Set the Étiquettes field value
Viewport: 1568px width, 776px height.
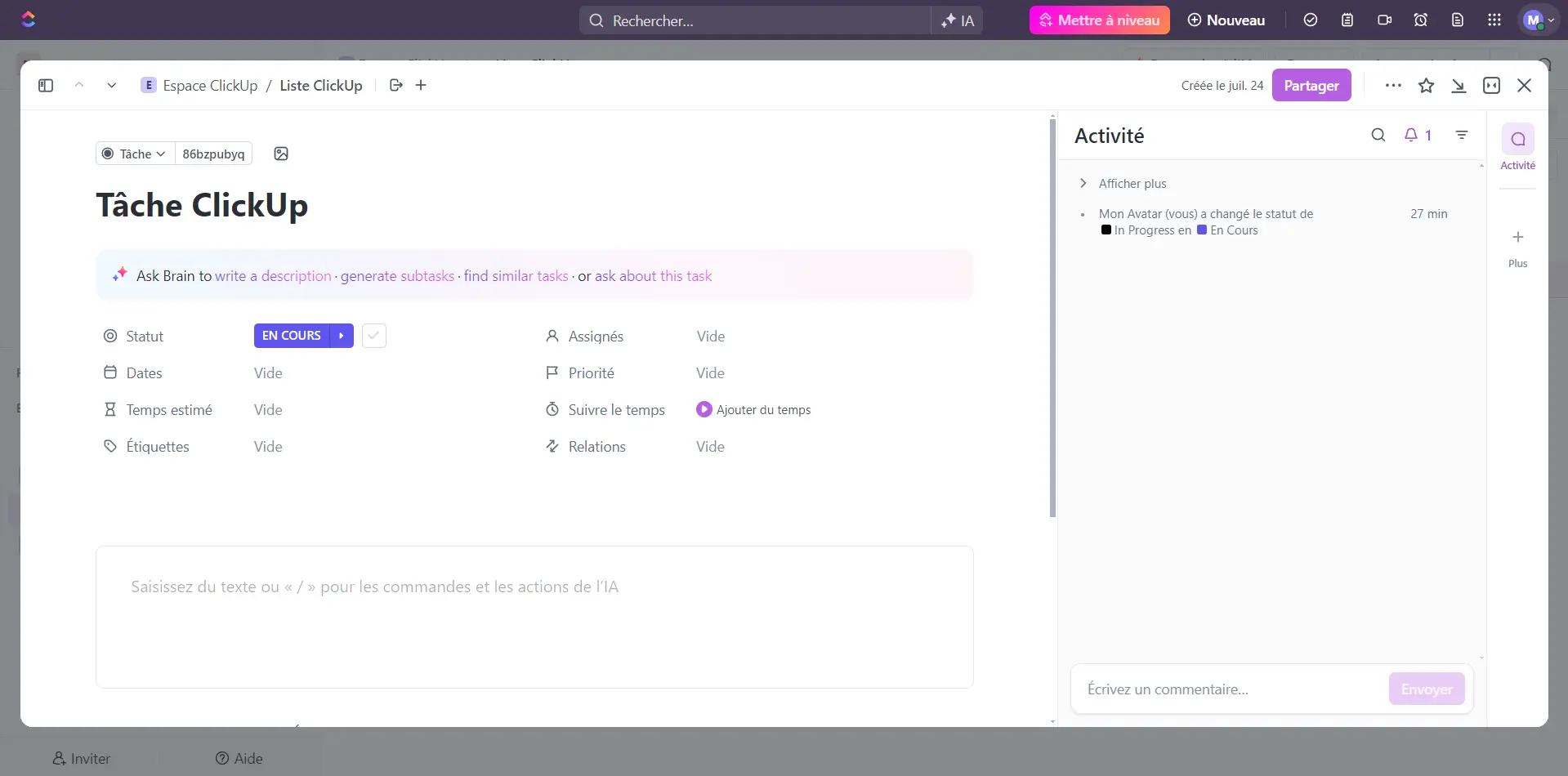pyautogui.click(x=268, y=447)
